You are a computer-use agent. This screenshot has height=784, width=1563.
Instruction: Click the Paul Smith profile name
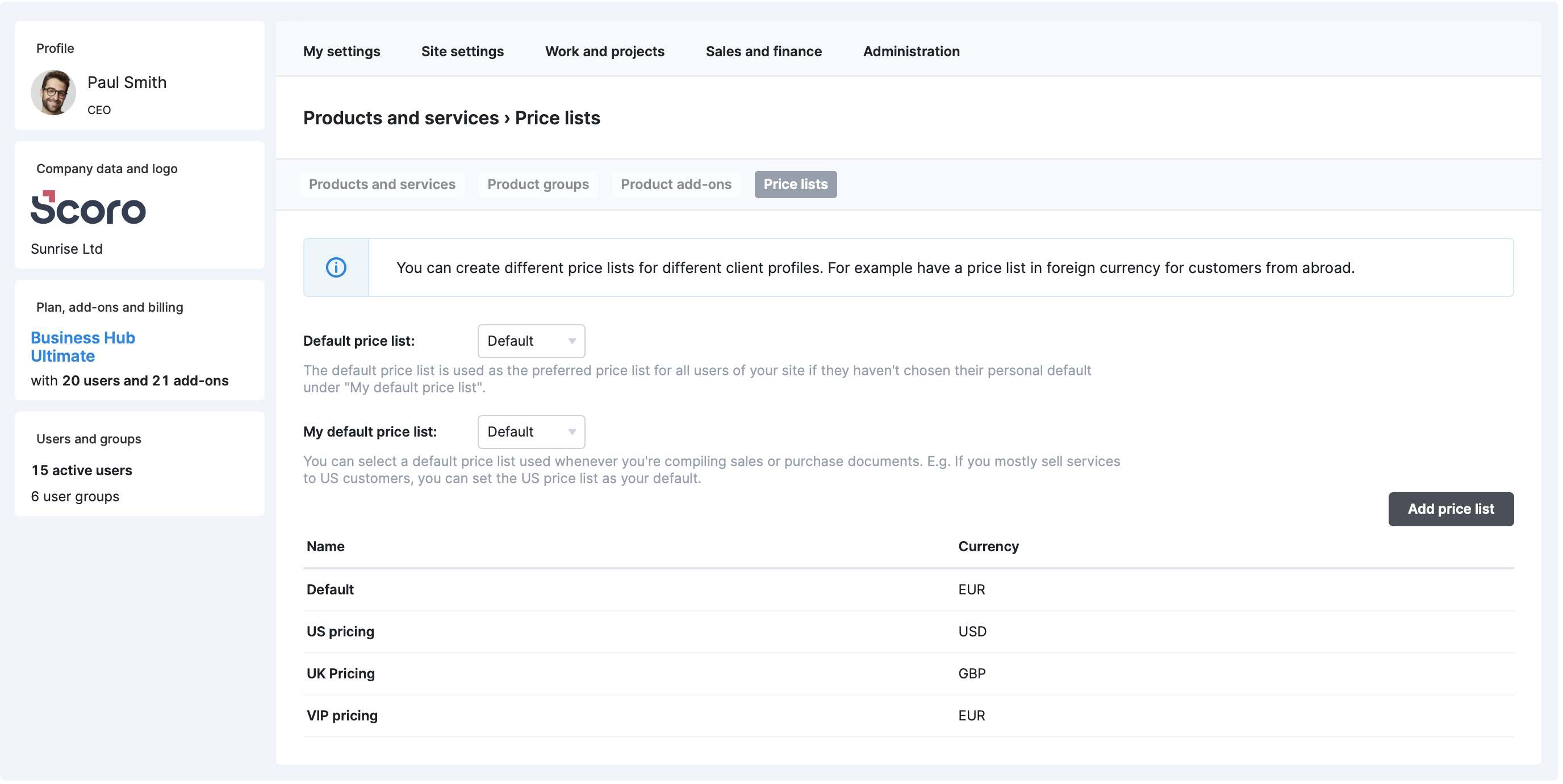(127, 82)
